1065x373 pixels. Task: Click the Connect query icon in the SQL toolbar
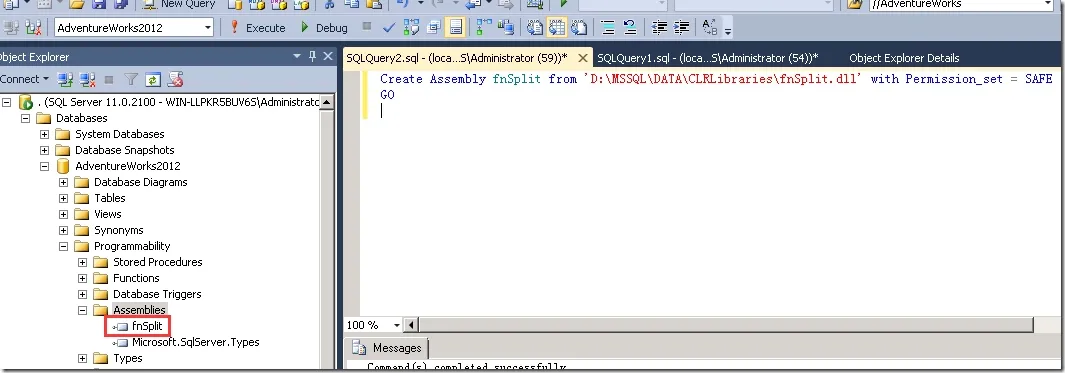pos(11,28)
